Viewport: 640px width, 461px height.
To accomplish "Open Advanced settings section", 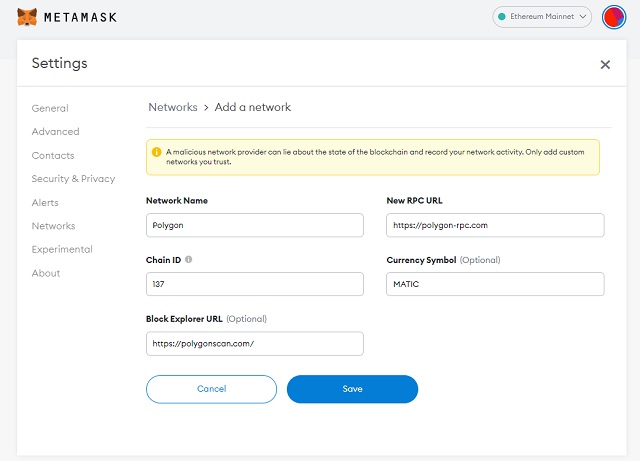I will point(56,131).
